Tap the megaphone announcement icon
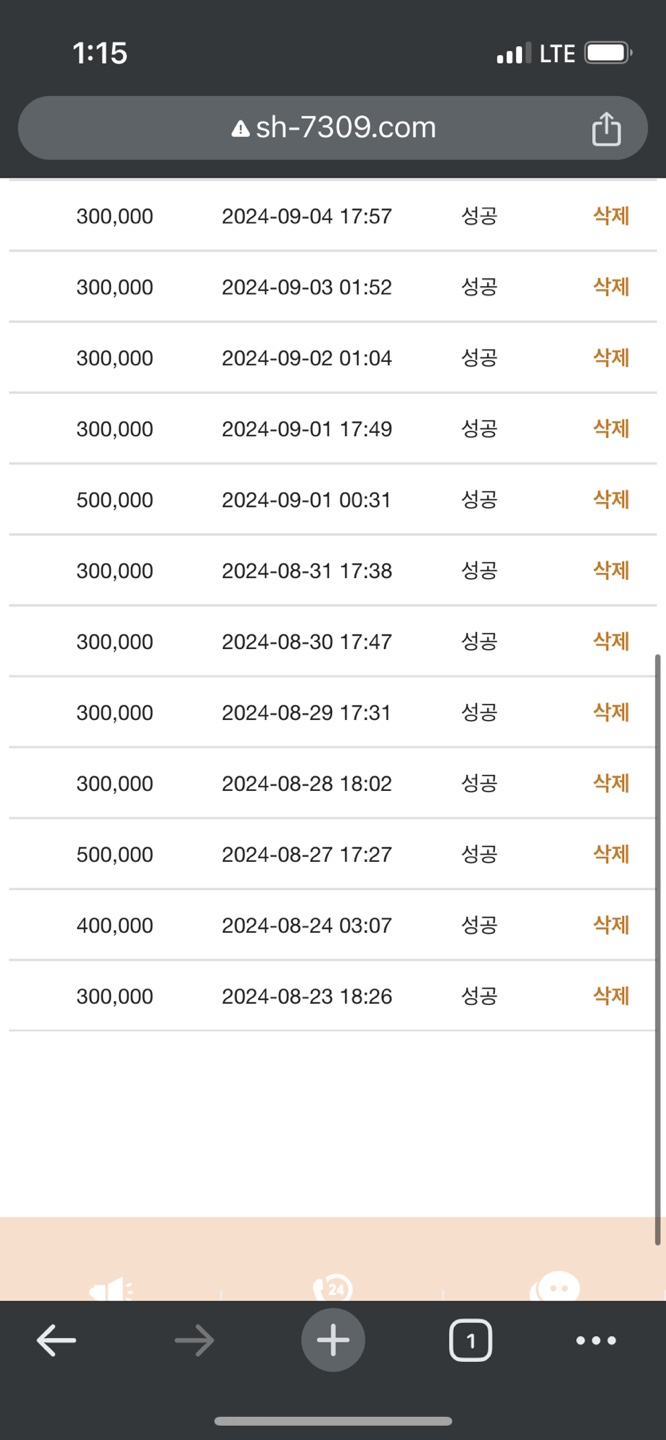Image resolution: width=666 pixels, height=1440 pixels. pos(111,1290)
